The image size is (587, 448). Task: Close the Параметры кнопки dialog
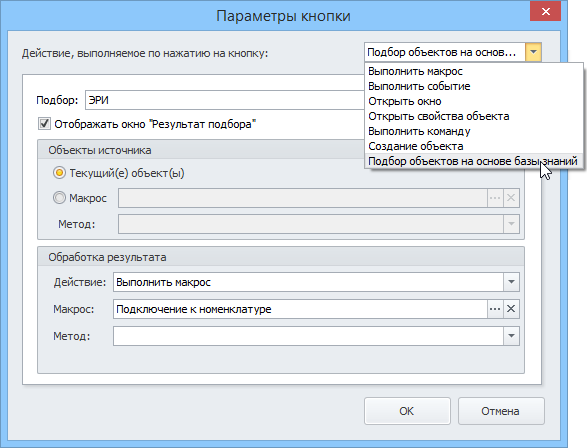pos(545,12)
